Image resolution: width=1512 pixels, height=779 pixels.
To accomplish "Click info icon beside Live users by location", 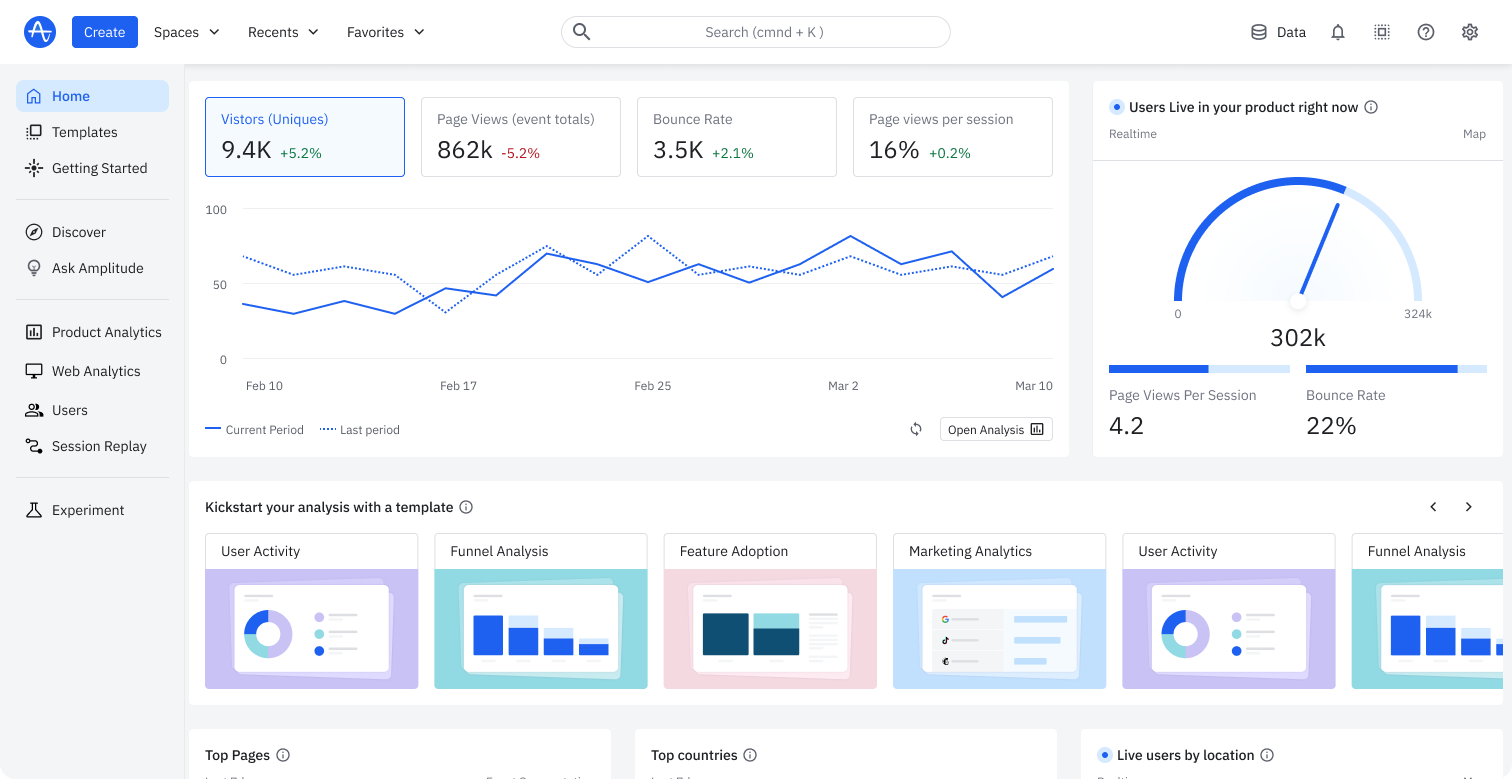I will tap(1267, 755).
